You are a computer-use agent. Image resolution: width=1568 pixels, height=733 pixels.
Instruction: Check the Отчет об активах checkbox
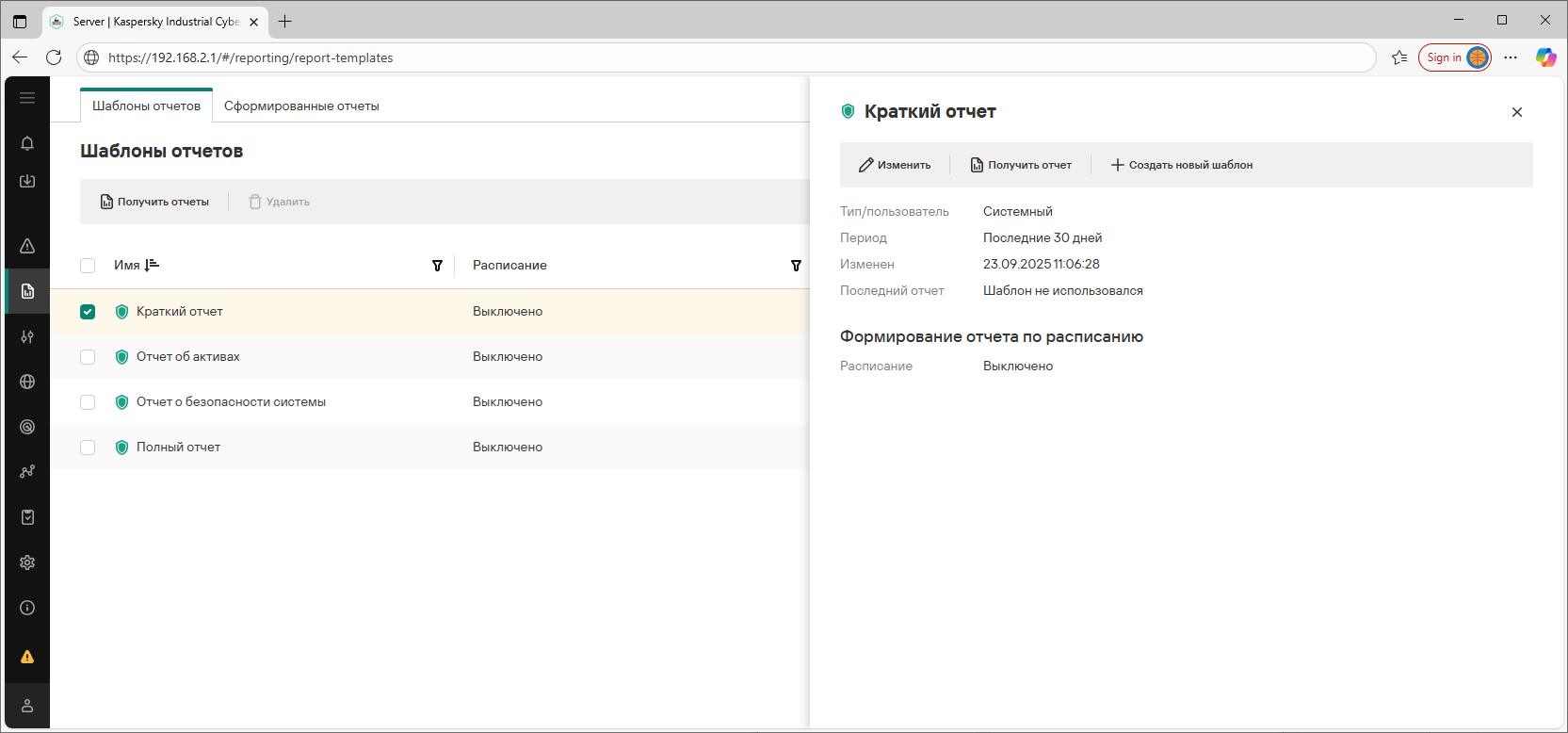click(x=88, y=357)
